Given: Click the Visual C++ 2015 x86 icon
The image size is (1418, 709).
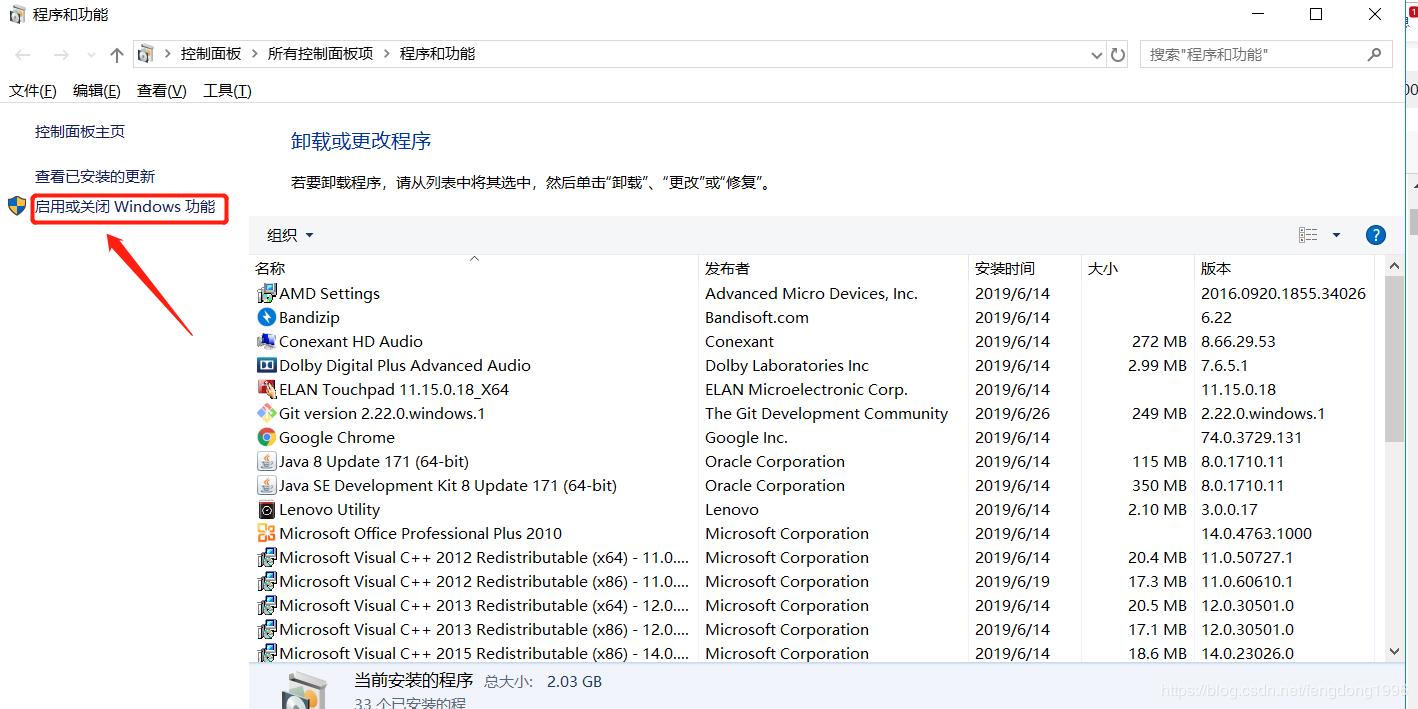Looking at the screenshot, I should (x=266, y=654).
